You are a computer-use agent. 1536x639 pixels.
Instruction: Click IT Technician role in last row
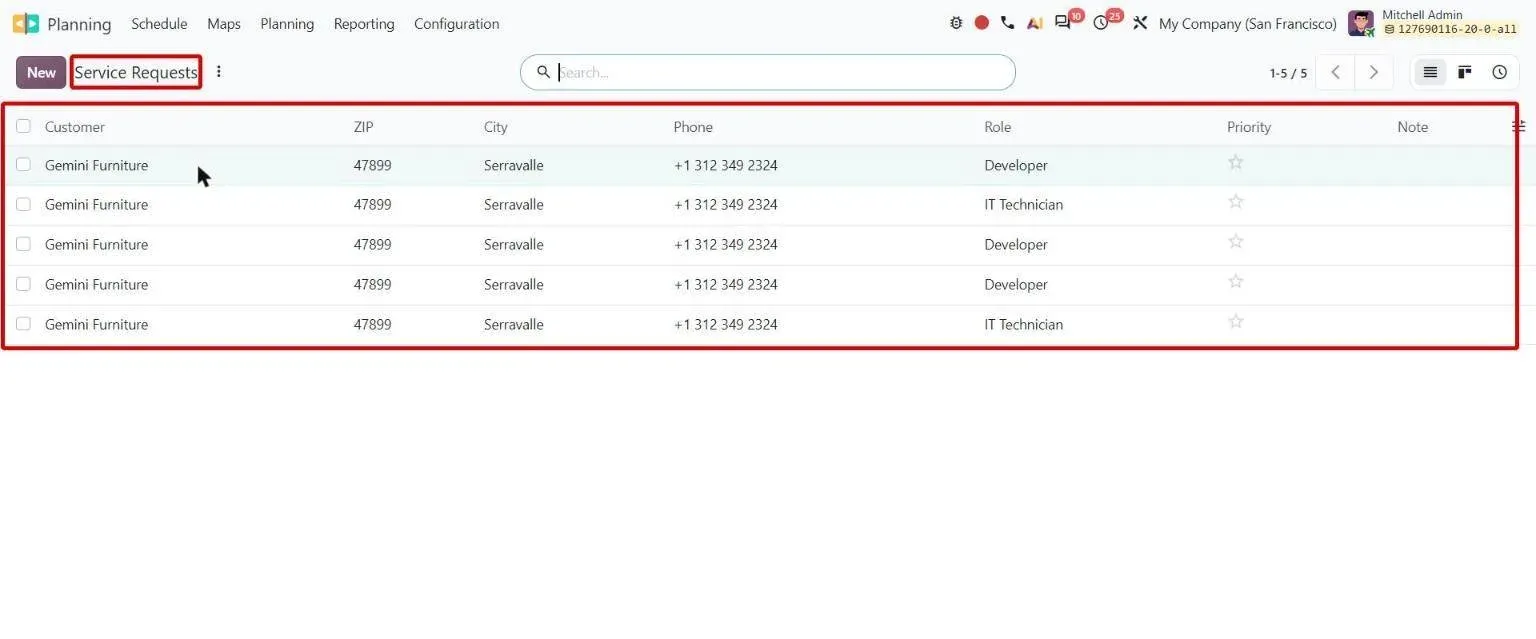click(1024, 324)
